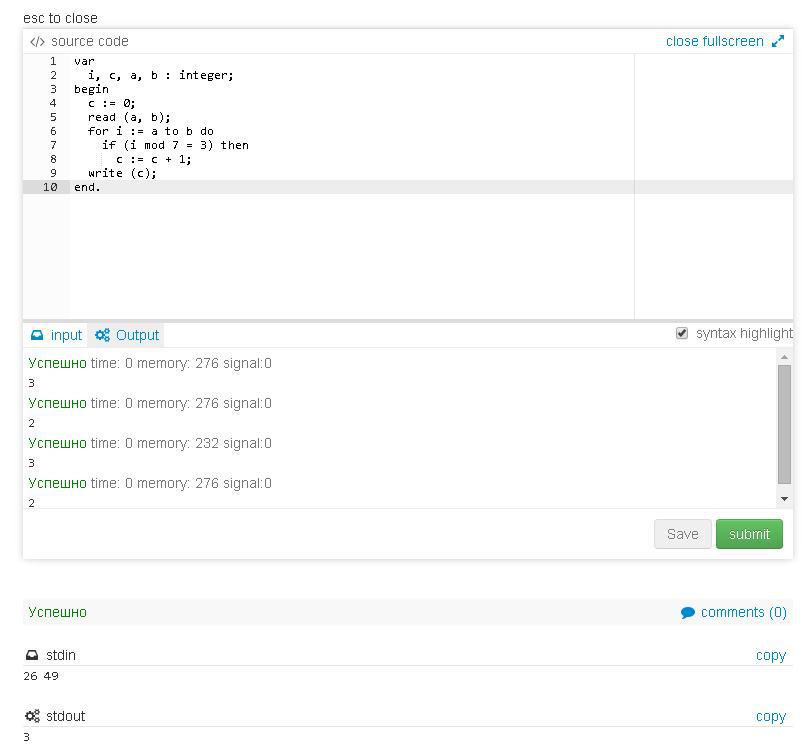Switch to the Output tab
The height and width of the screenshot is (744, 806).
(x=137, y=335)
